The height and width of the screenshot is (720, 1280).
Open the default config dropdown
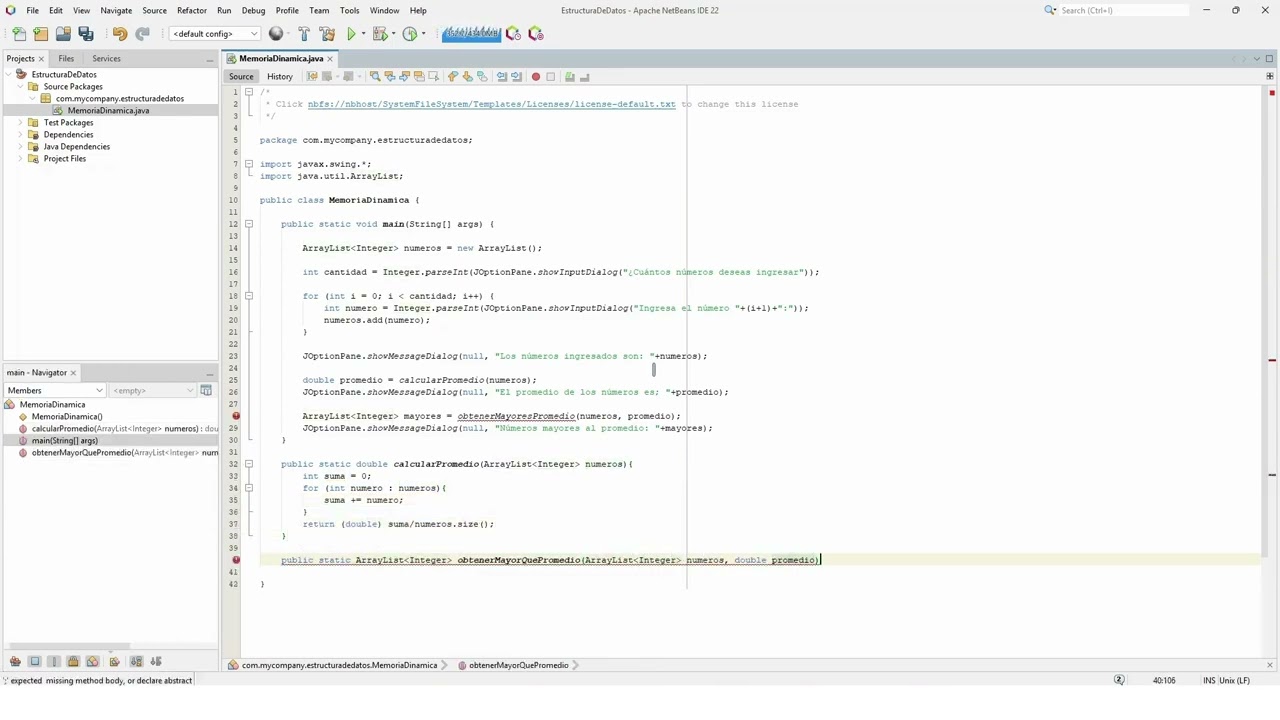pos(215,34)
